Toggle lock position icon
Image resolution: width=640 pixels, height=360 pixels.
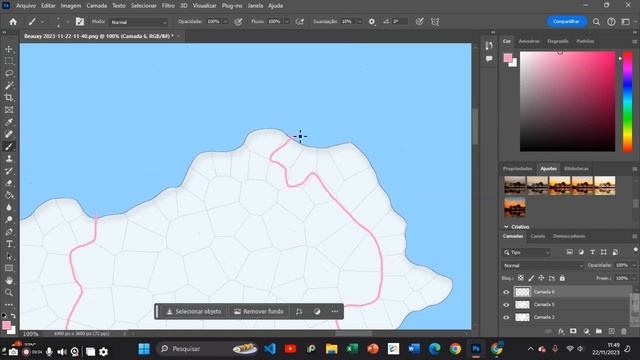coord(541,278)
